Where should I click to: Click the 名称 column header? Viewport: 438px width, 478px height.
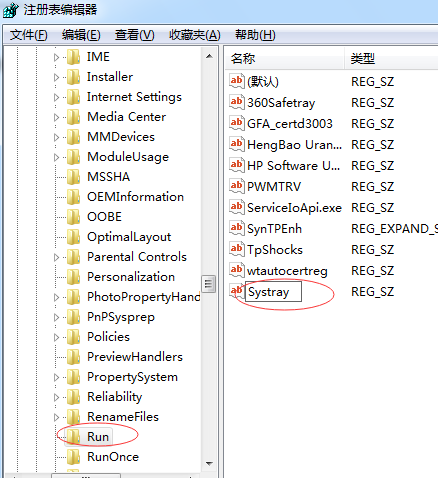285,59
